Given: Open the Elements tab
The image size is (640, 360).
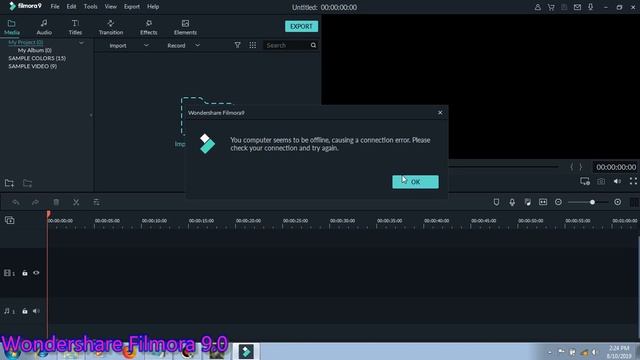Looking at the screenshot, I should (185, 27).
